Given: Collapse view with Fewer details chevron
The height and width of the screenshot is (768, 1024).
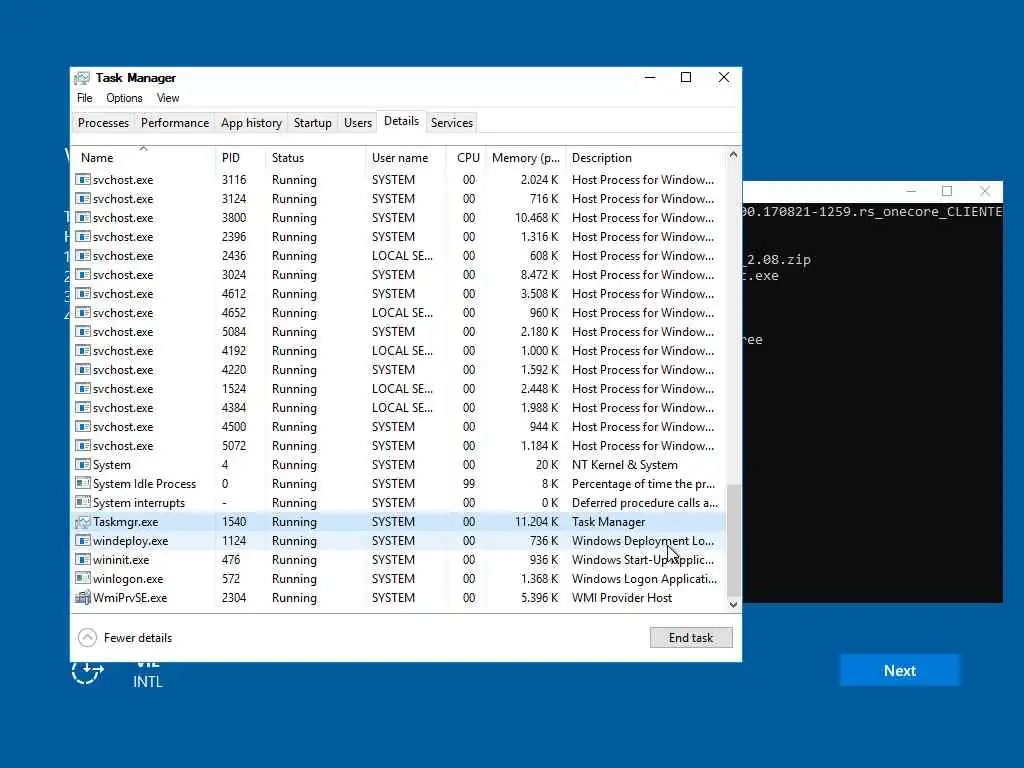Looking at the screenshot, I should (x=87, y=637).
